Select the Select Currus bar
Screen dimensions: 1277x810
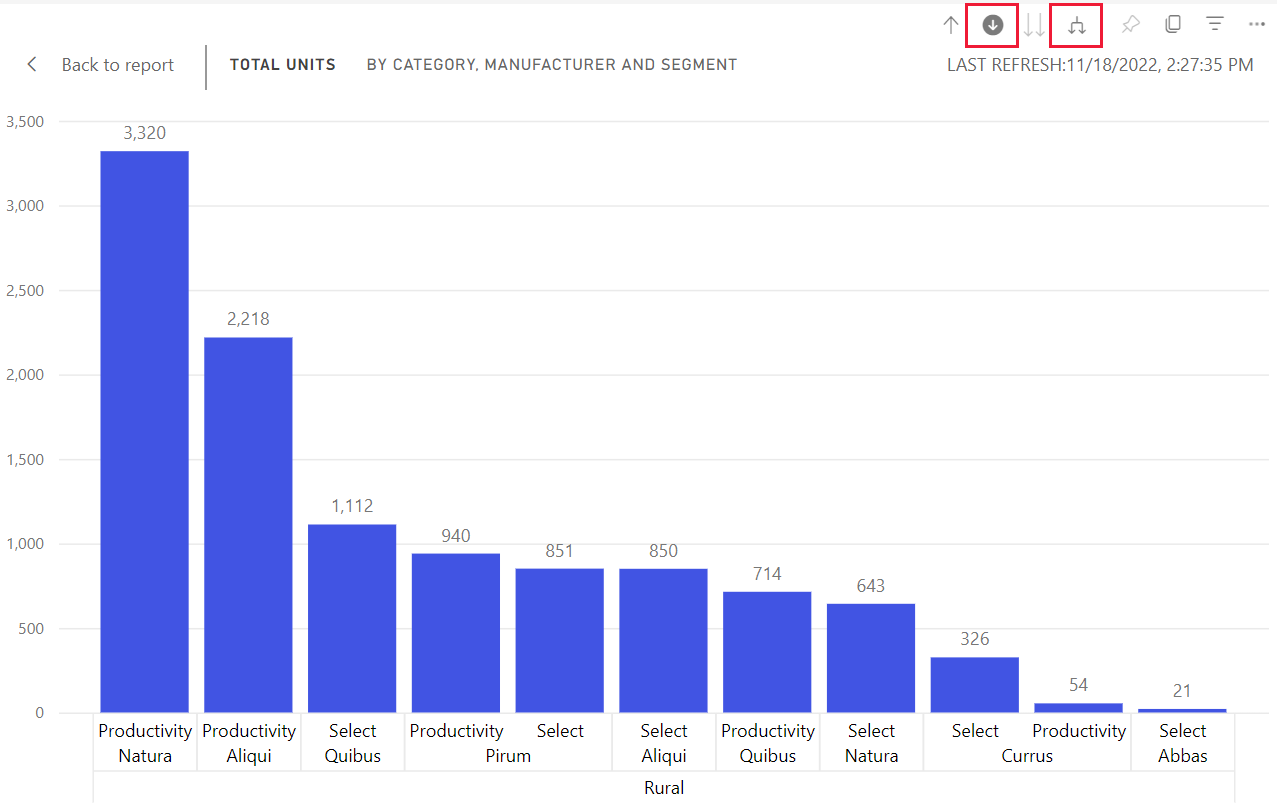pyautogui.click(x=975, y=685)
